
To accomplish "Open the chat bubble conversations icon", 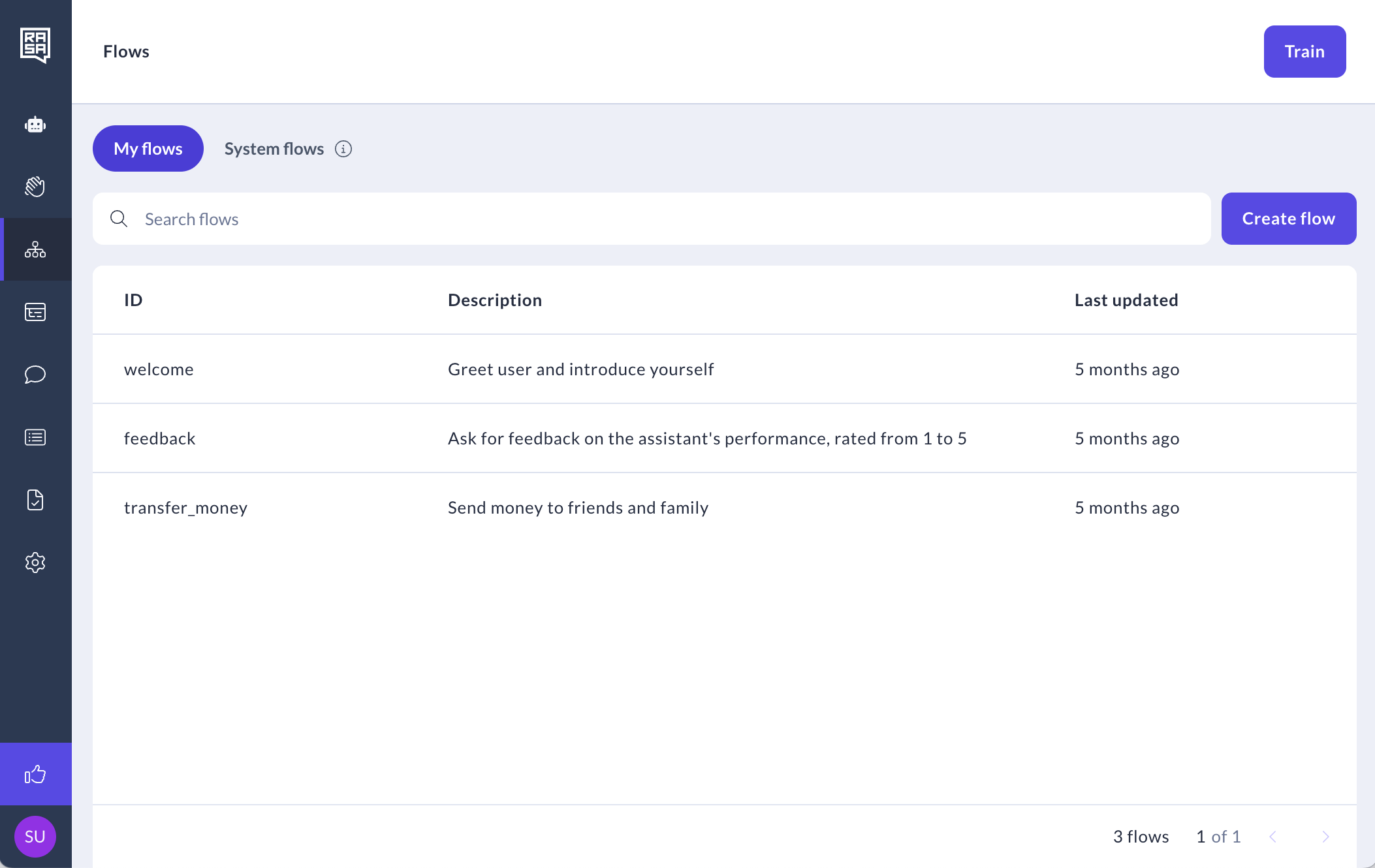I will [35, 375].
